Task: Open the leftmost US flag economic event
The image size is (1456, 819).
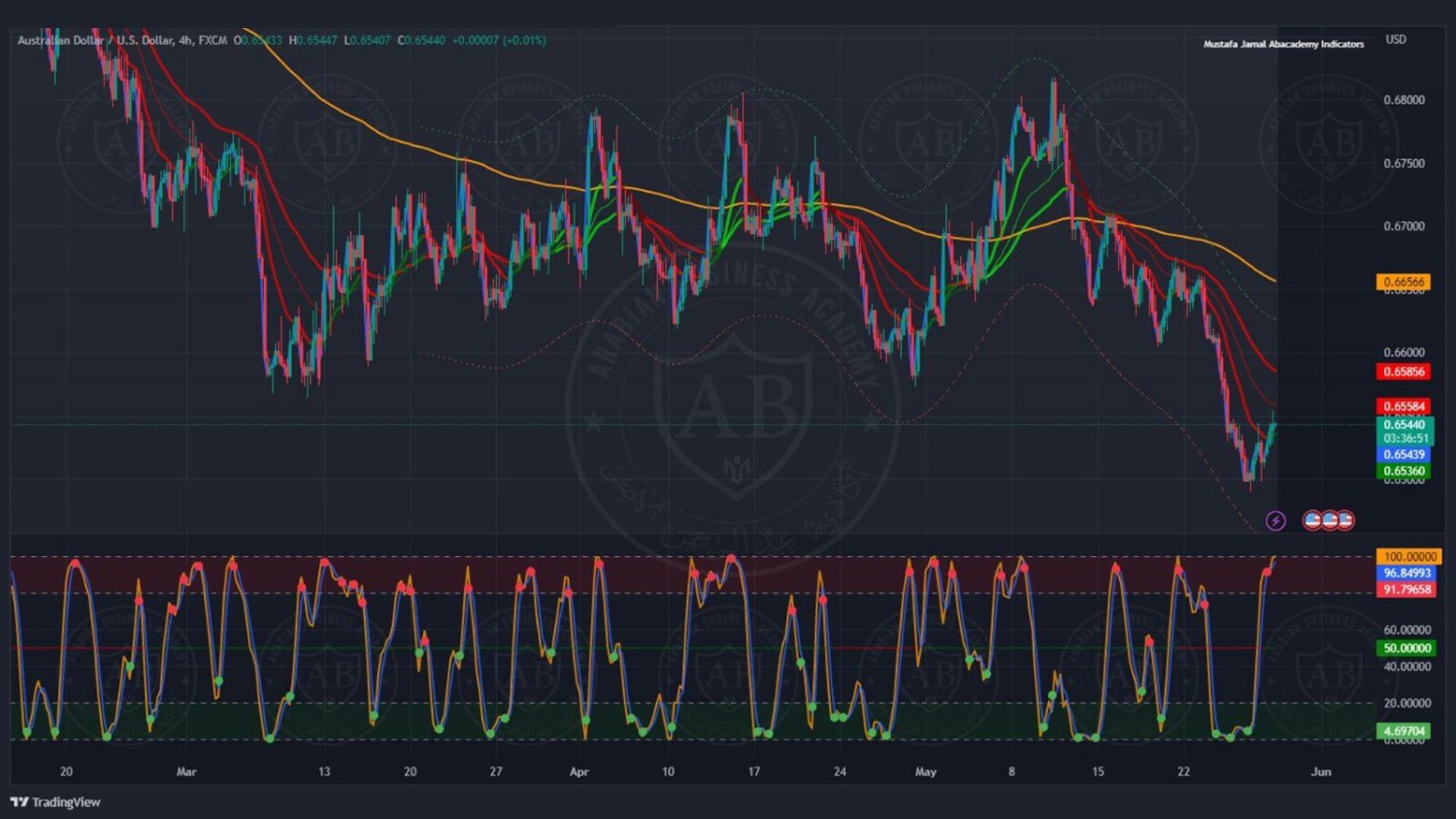Action: point(1312,520)
